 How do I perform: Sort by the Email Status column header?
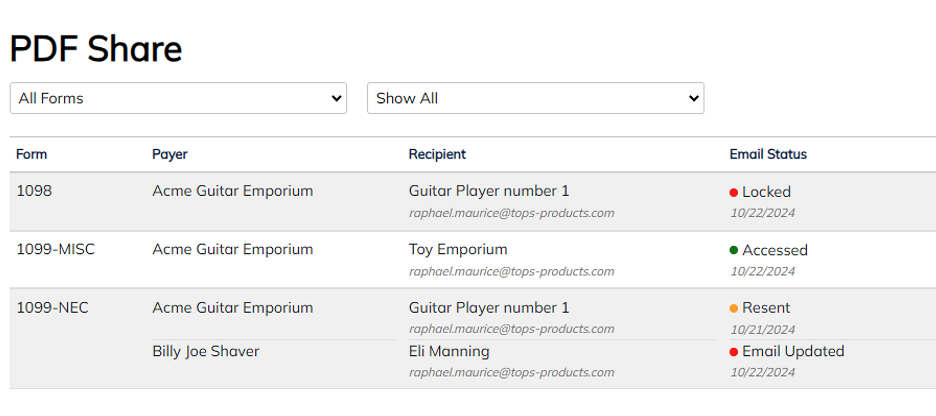point(768,154)
